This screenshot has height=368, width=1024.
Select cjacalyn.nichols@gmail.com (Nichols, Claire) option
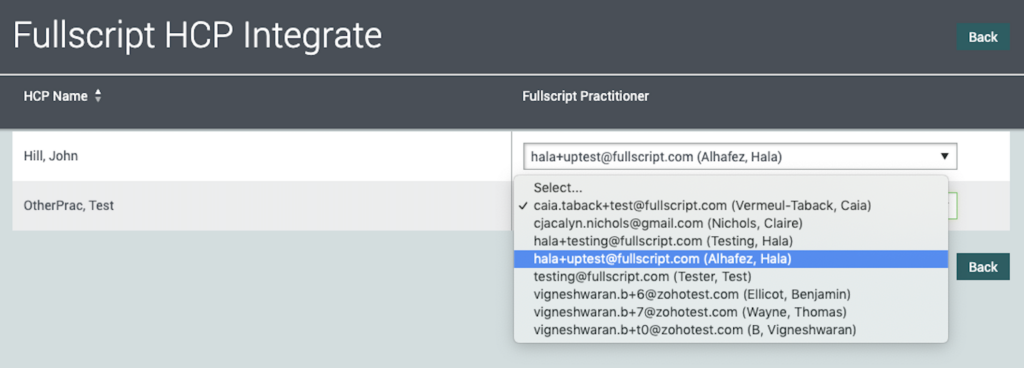[x=731, y=223]
